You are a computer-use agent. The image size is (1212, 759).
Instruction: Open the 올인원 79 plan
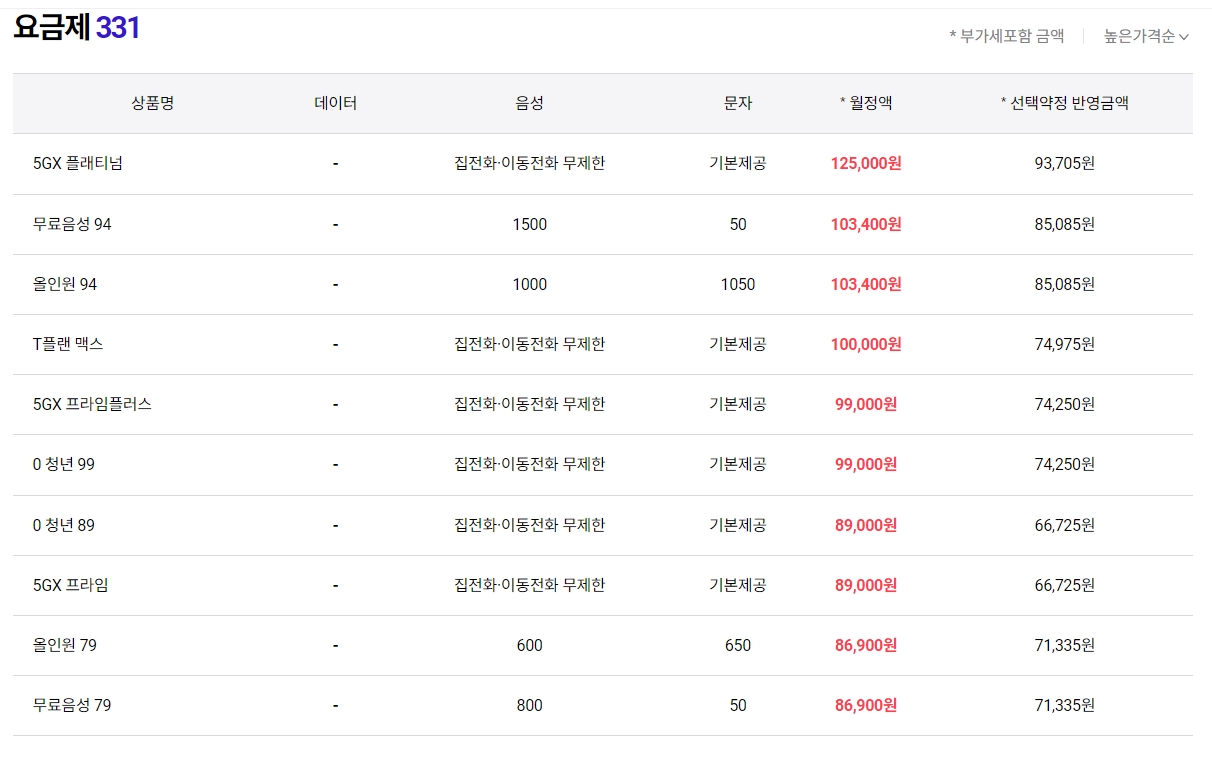pyautogui.click(x=65, y=645)
